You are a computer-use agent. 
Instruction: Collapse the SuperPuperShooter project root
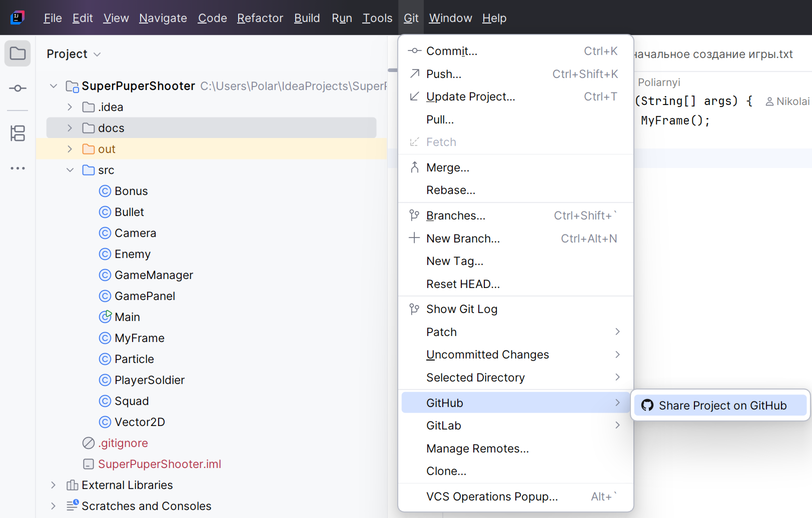[53, 86]
